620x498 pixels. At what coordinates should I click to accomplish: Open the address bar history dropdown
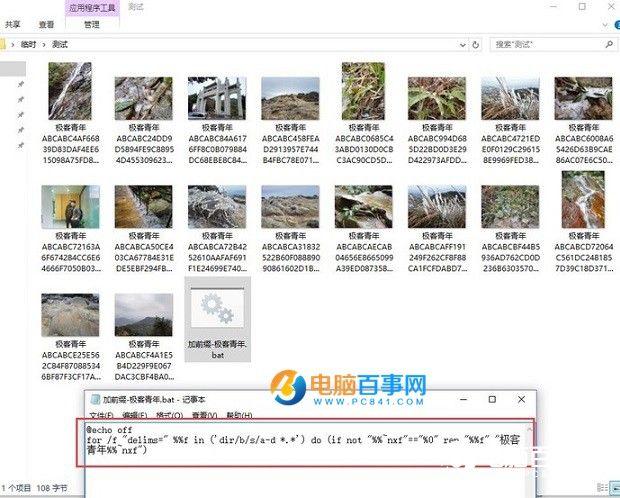(462, 45)
